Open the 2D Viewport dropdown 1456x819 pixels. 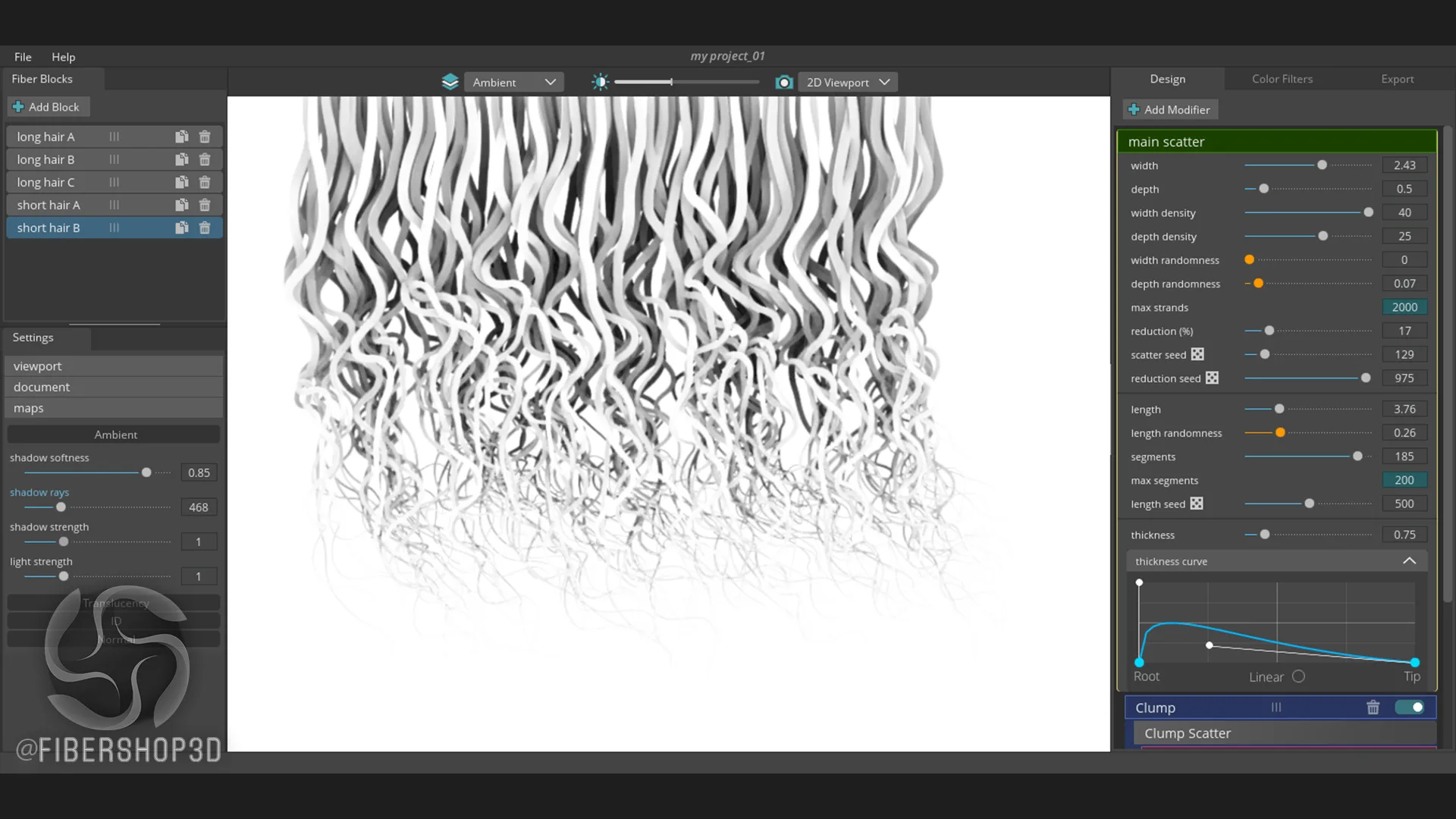[847, 82]
